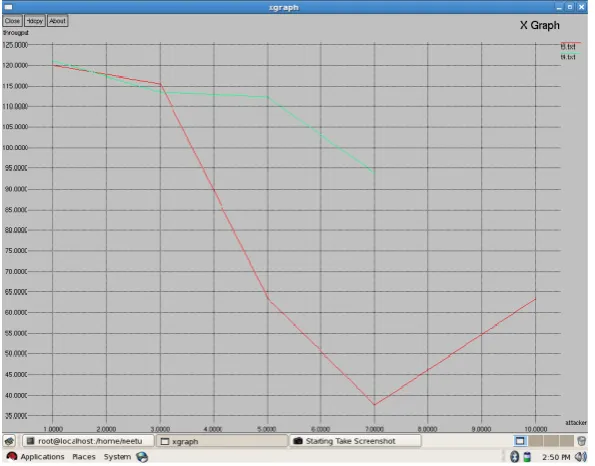Click the Bluetooth tray icon

[x=515, y=457]
